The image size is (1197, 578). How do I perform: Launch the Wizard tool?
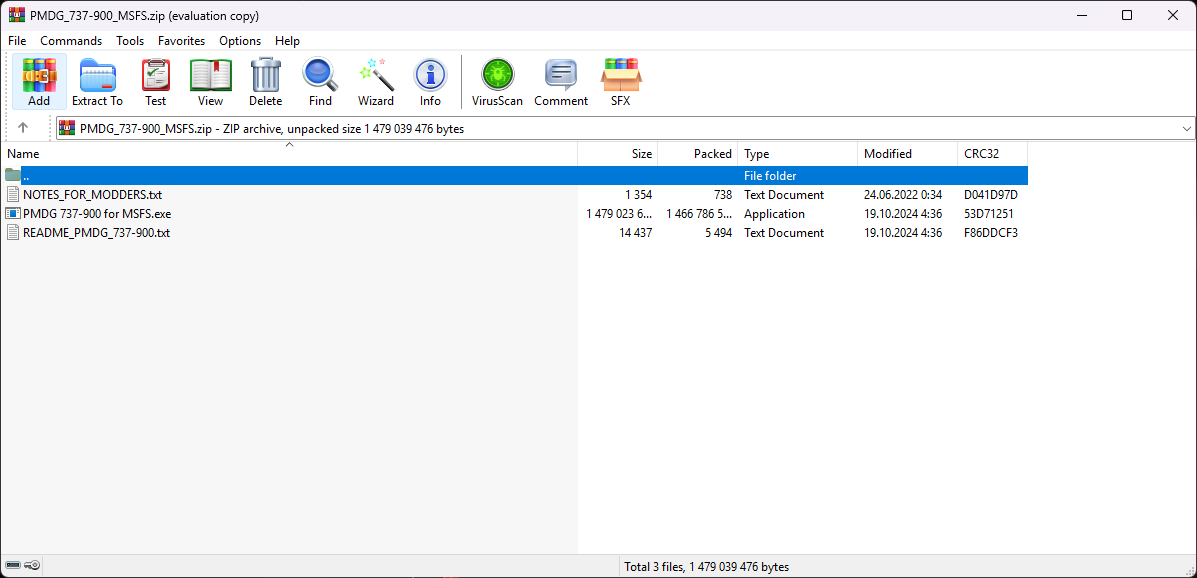376,82
